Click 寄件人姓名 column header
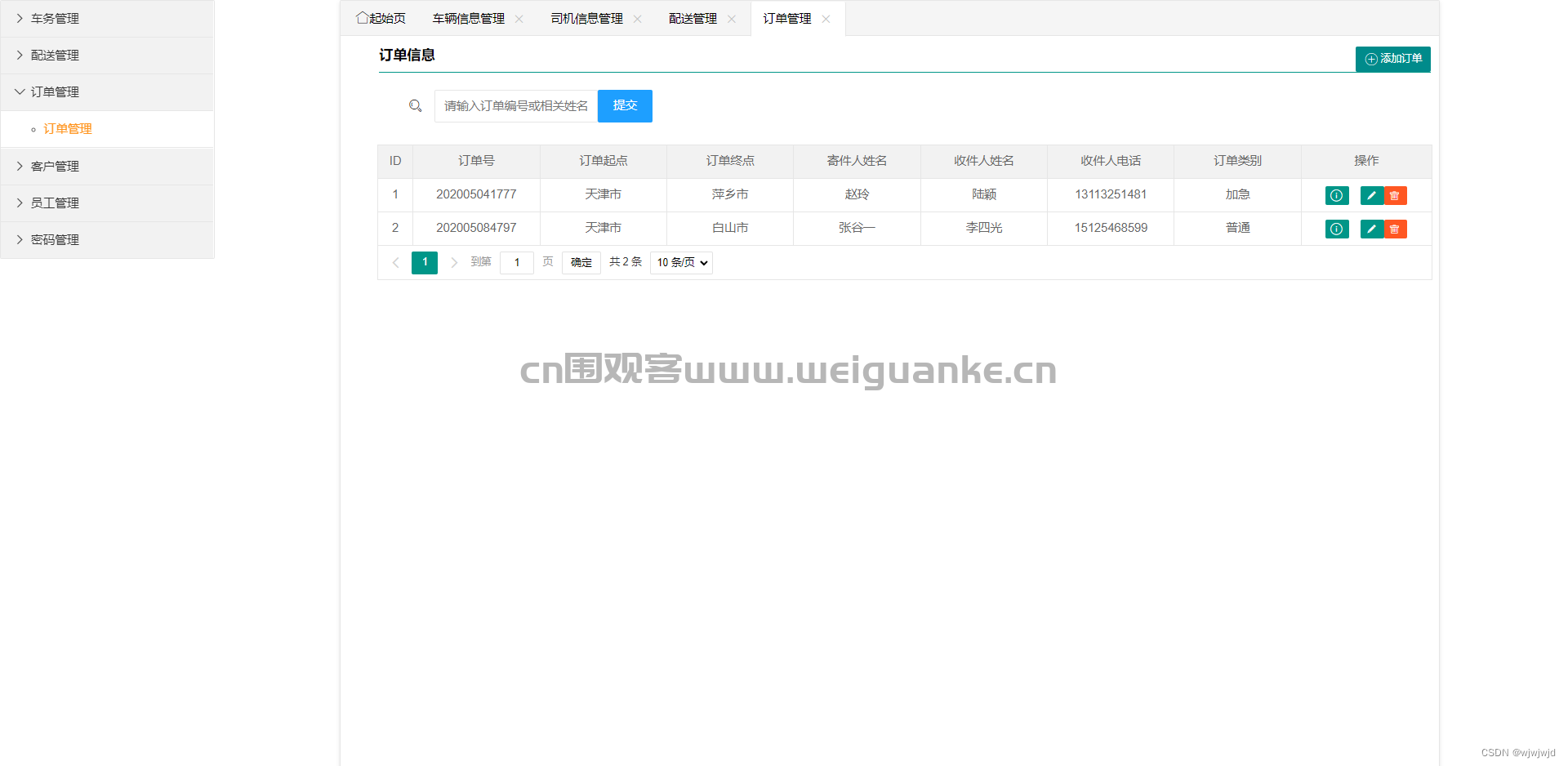This screenshot has width=1568, height=766. 857,161
